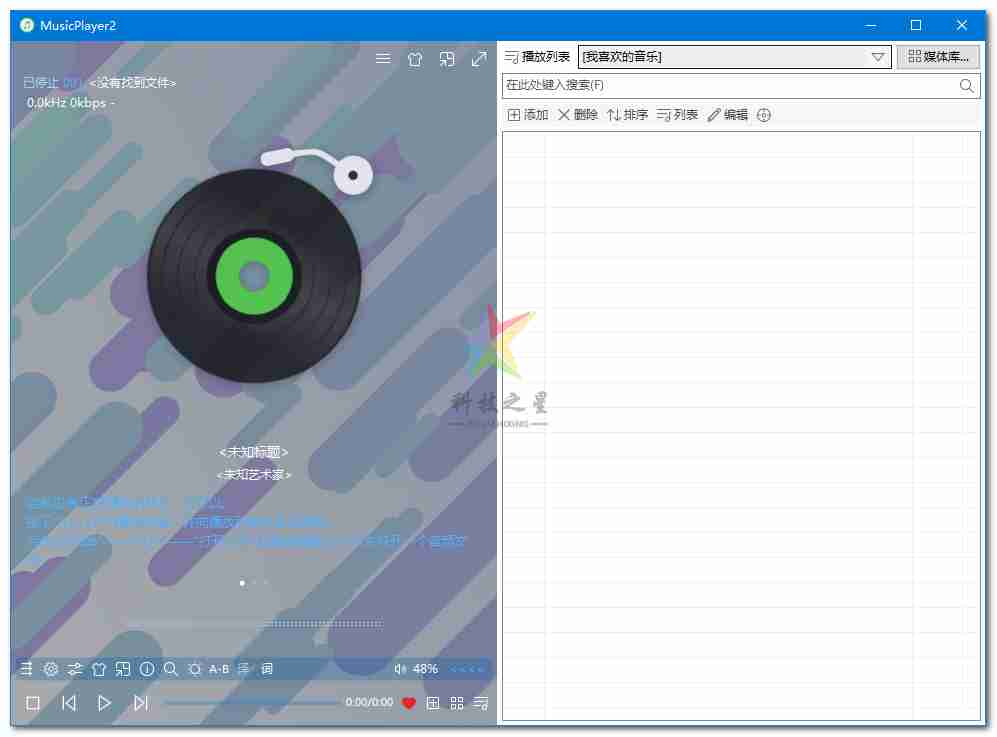Click the magnifier find icon in bottom toolbar
This screenshot has height=737, width=997.
[171, 669]
